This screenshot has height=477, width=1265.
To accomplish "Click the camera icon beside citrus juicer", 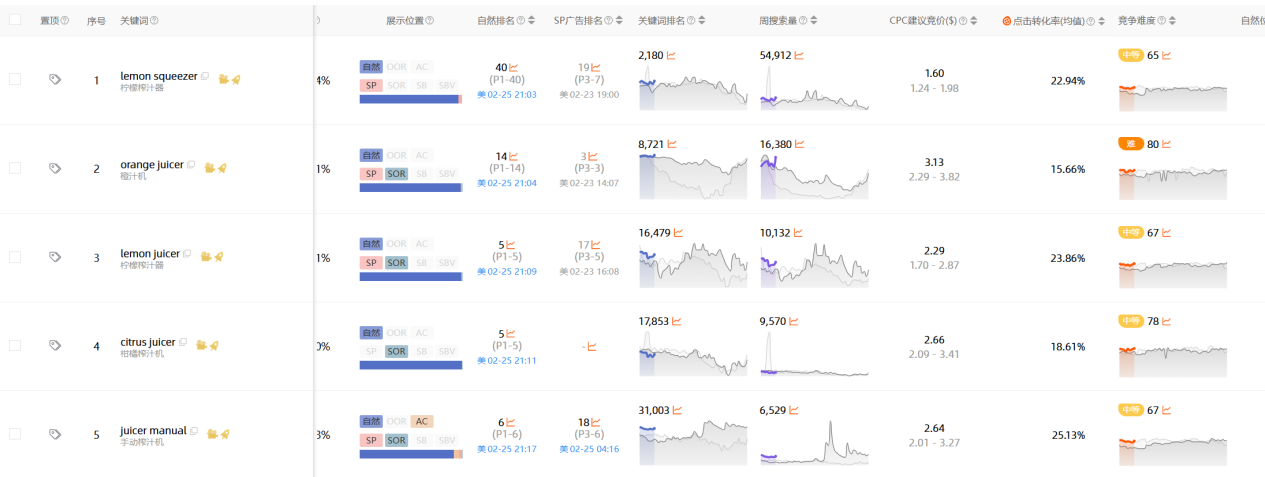I will pyautogui.click(x=200, y=345).
